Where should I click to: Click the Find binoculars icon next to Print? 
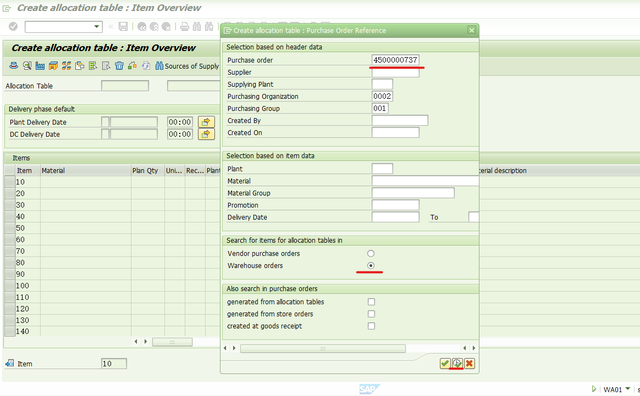(x=197, y=27)
